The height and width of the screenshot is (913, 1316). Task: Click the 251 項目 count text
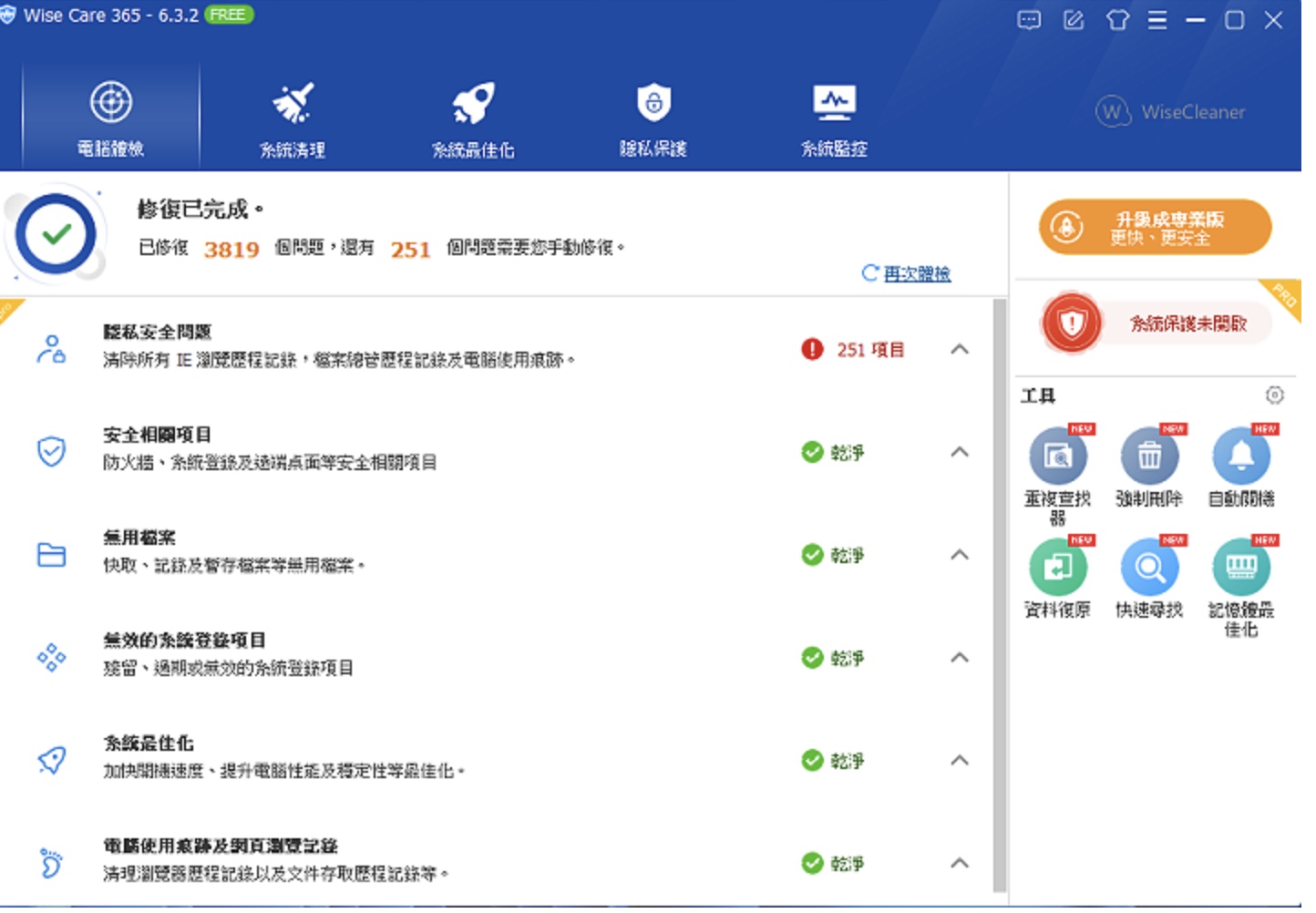pyautogui.click(x=870, y=350)
